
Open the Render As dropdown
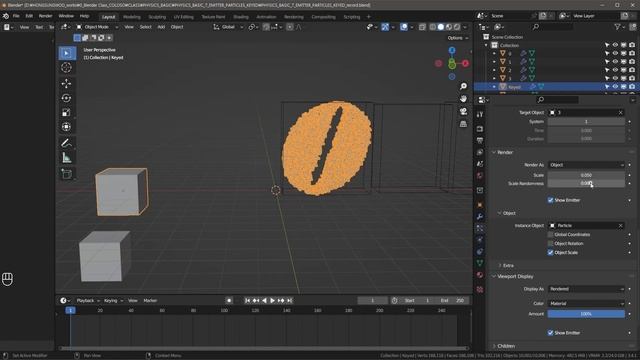[586, 165]
